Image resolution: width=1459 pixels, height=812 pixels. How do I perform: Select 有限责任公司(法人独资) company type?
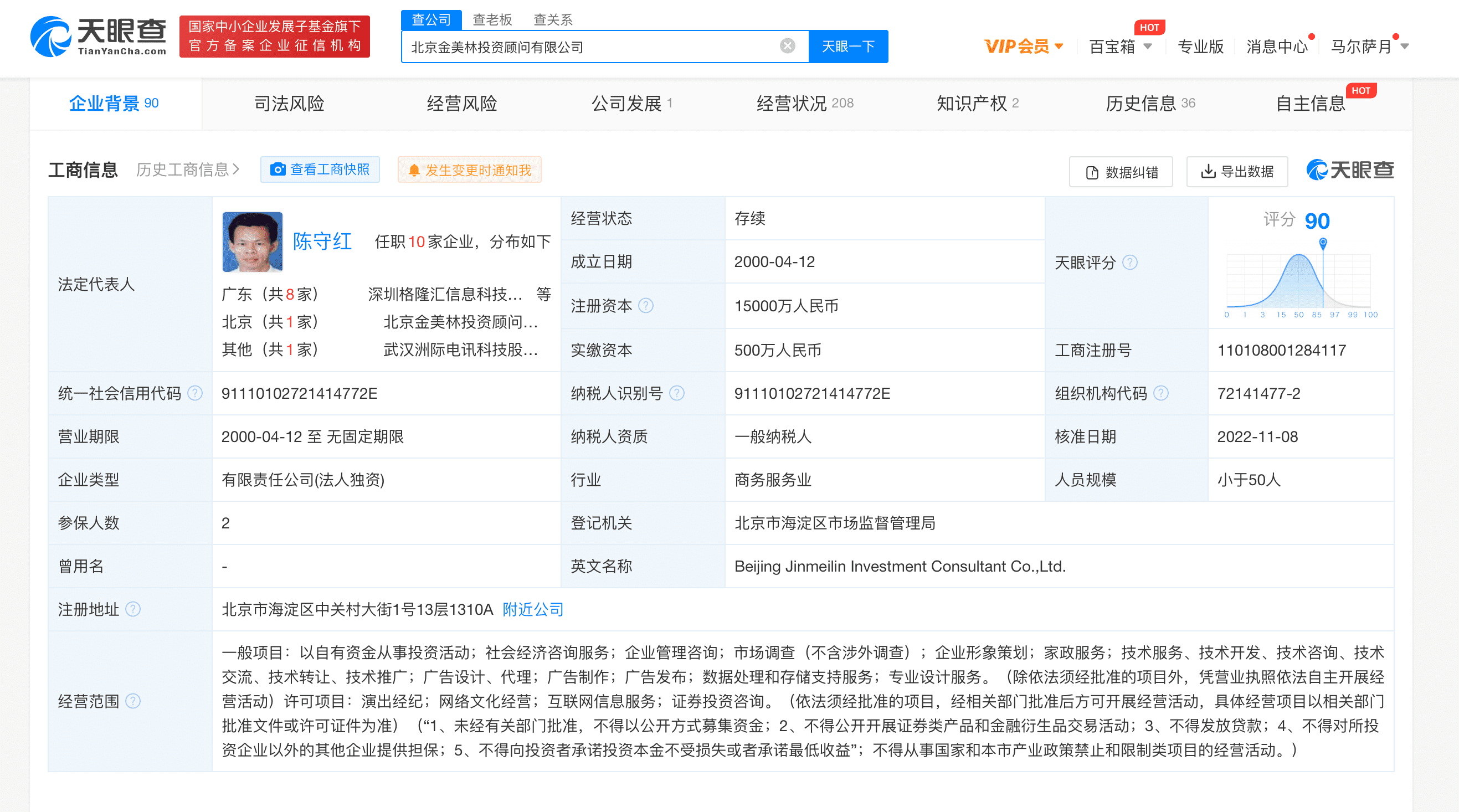click(303, 480)
